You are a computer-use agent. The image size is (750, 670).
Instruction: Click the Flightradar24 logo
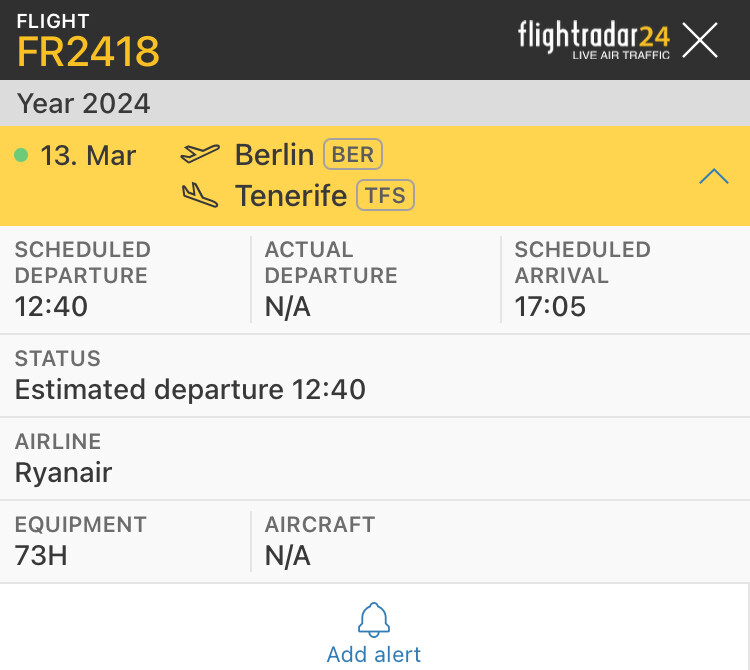[594, 40]
